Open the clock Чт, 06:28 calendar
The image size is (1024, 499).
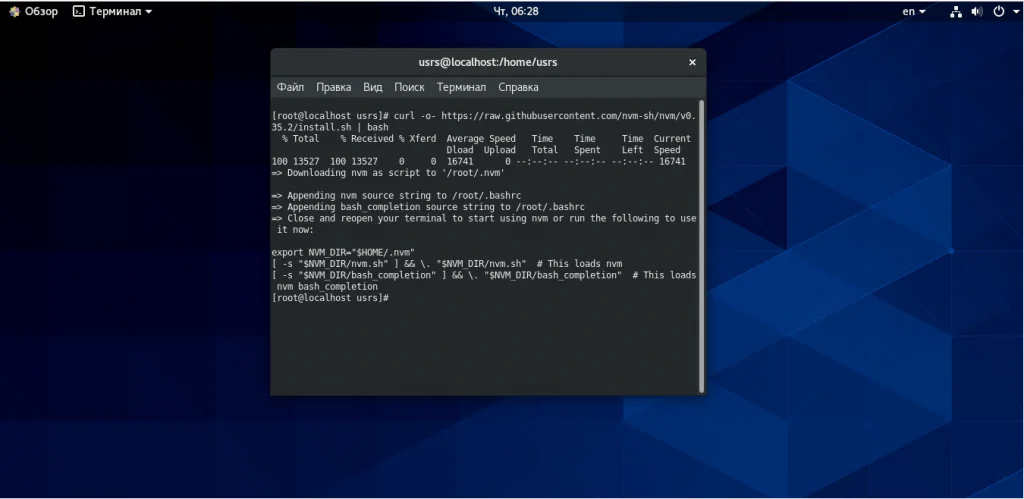[x=516, y=11]
